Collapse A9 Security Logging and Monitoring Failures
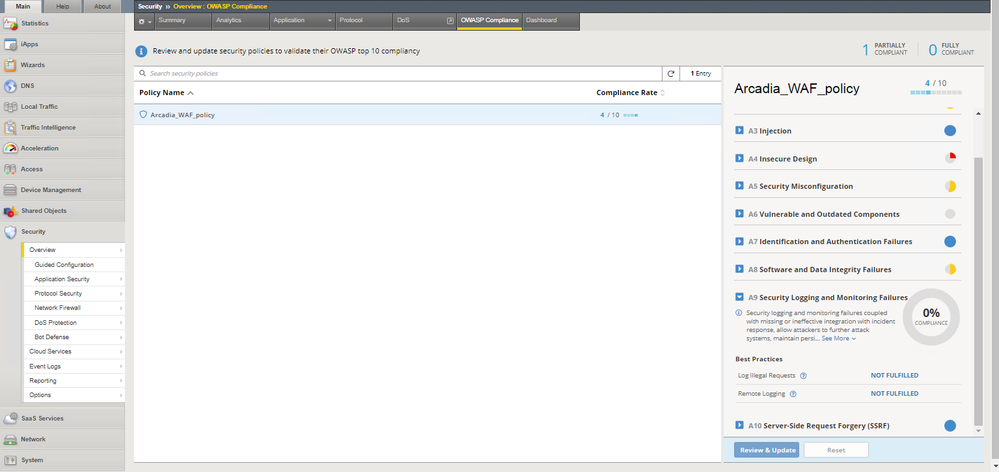 point(740,297)
